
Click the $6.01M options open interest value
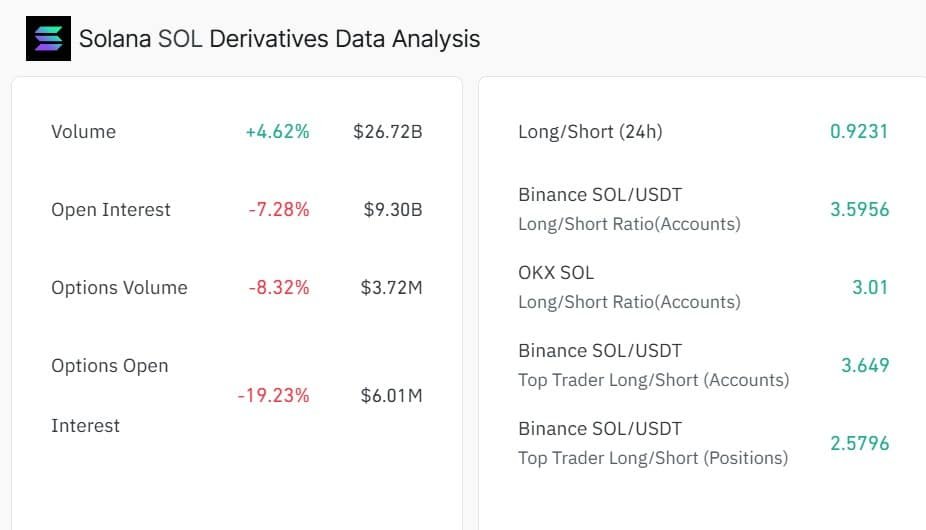pyautogui.click(x=392, y=396)
